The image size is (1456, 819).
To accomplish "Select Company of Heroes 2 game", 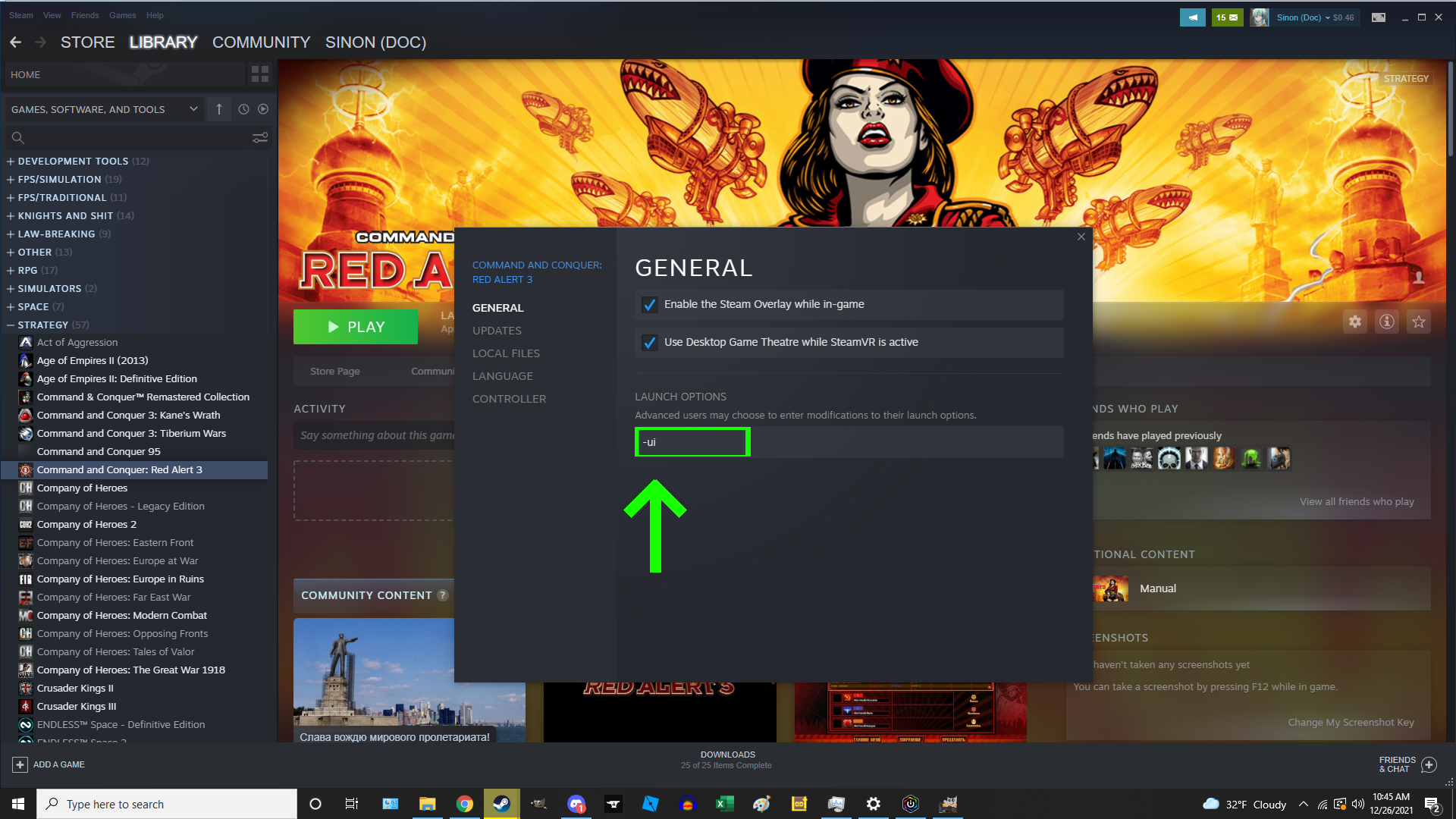I will pyautogui.click(x=87, y=525).
